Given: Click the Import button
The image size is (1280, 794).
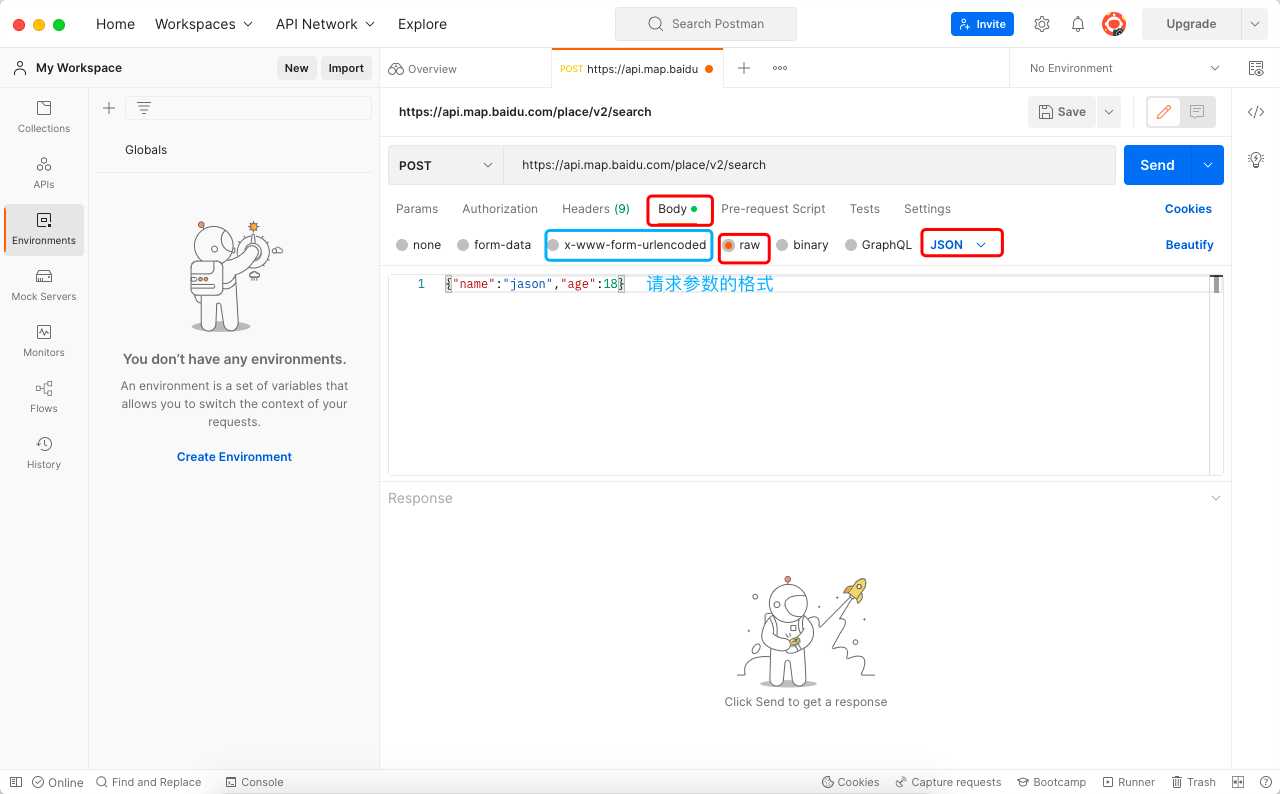Looking at the screenshot, I should point(346,68).
